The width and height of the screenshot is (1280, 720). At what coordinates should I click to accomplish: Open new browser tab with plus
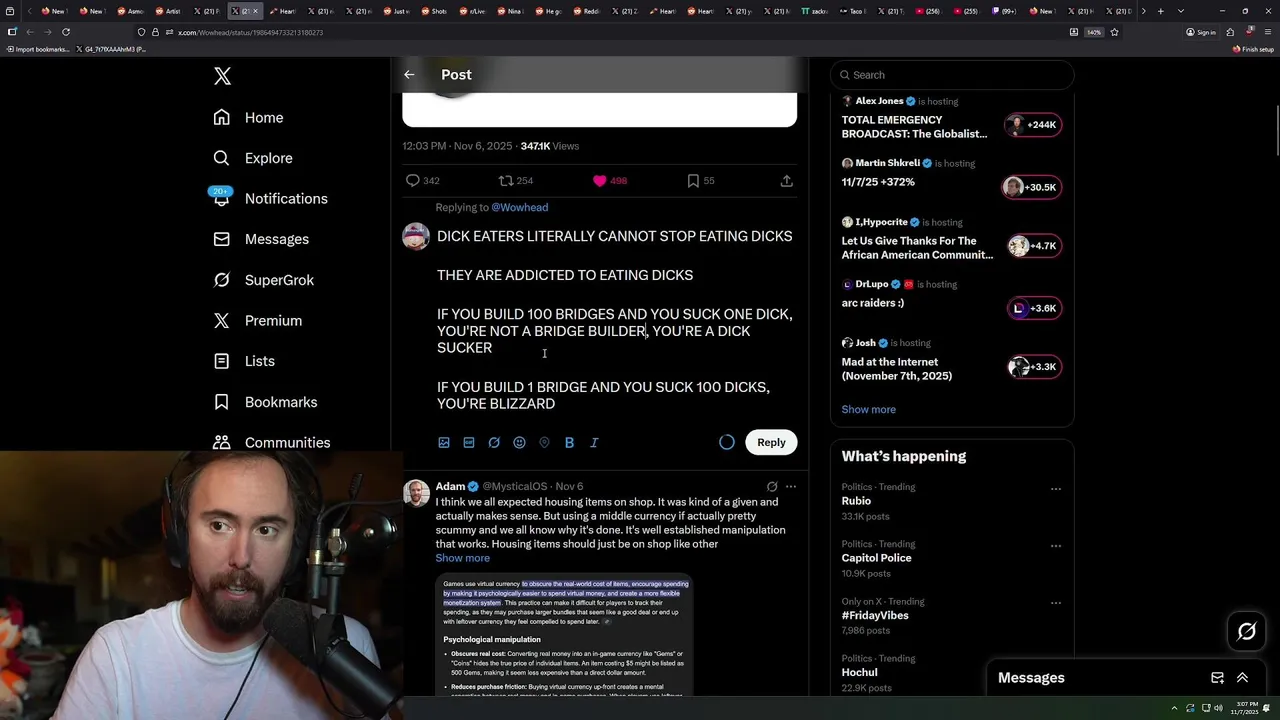point(1160,11)
